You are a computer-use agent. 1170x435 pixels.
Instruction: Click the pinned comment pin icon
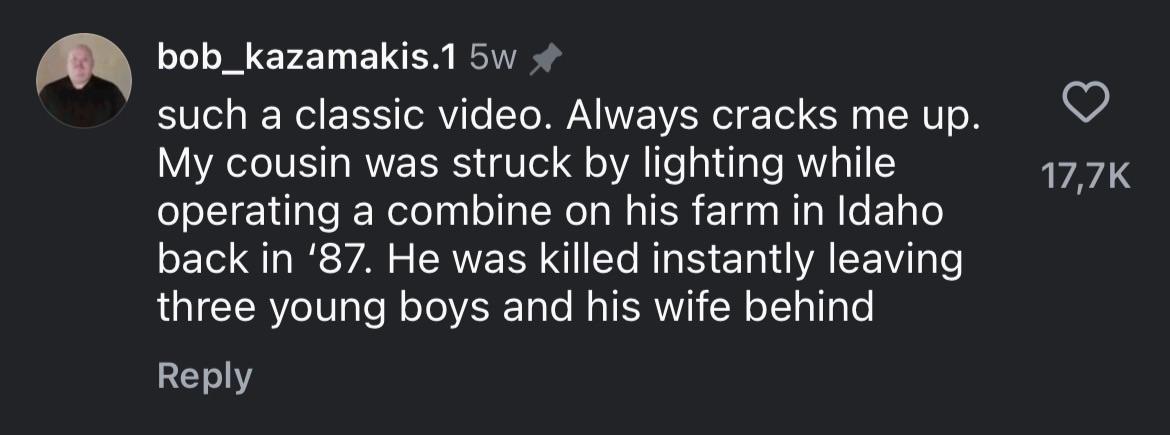543,63
